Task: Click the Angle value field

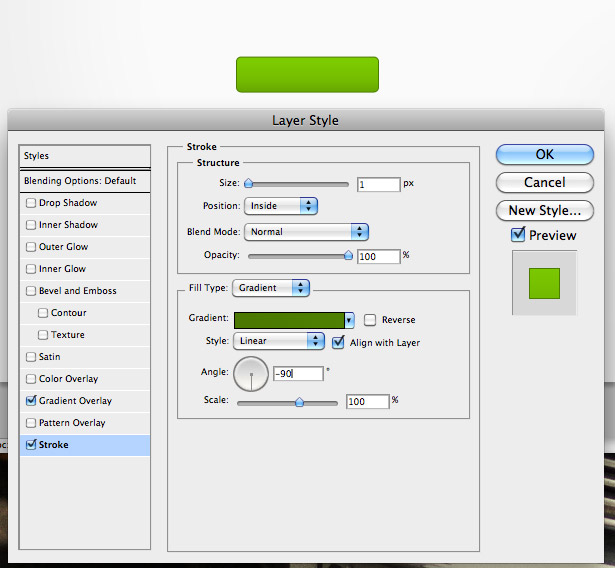Action: coord(298,373)
